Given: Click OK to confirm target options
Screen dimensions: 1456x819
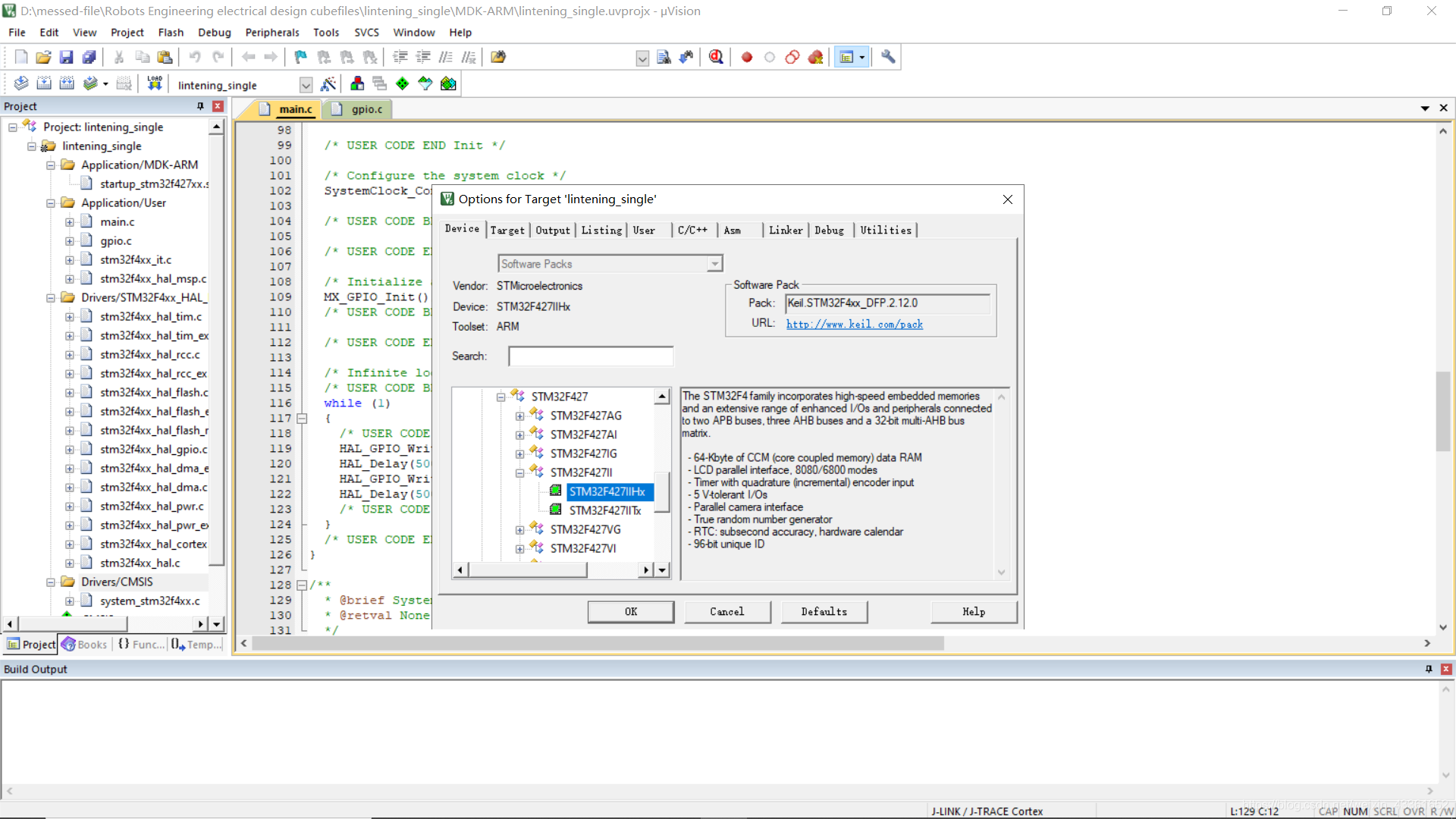Looking at the screenshot, I should click(631, 611).
